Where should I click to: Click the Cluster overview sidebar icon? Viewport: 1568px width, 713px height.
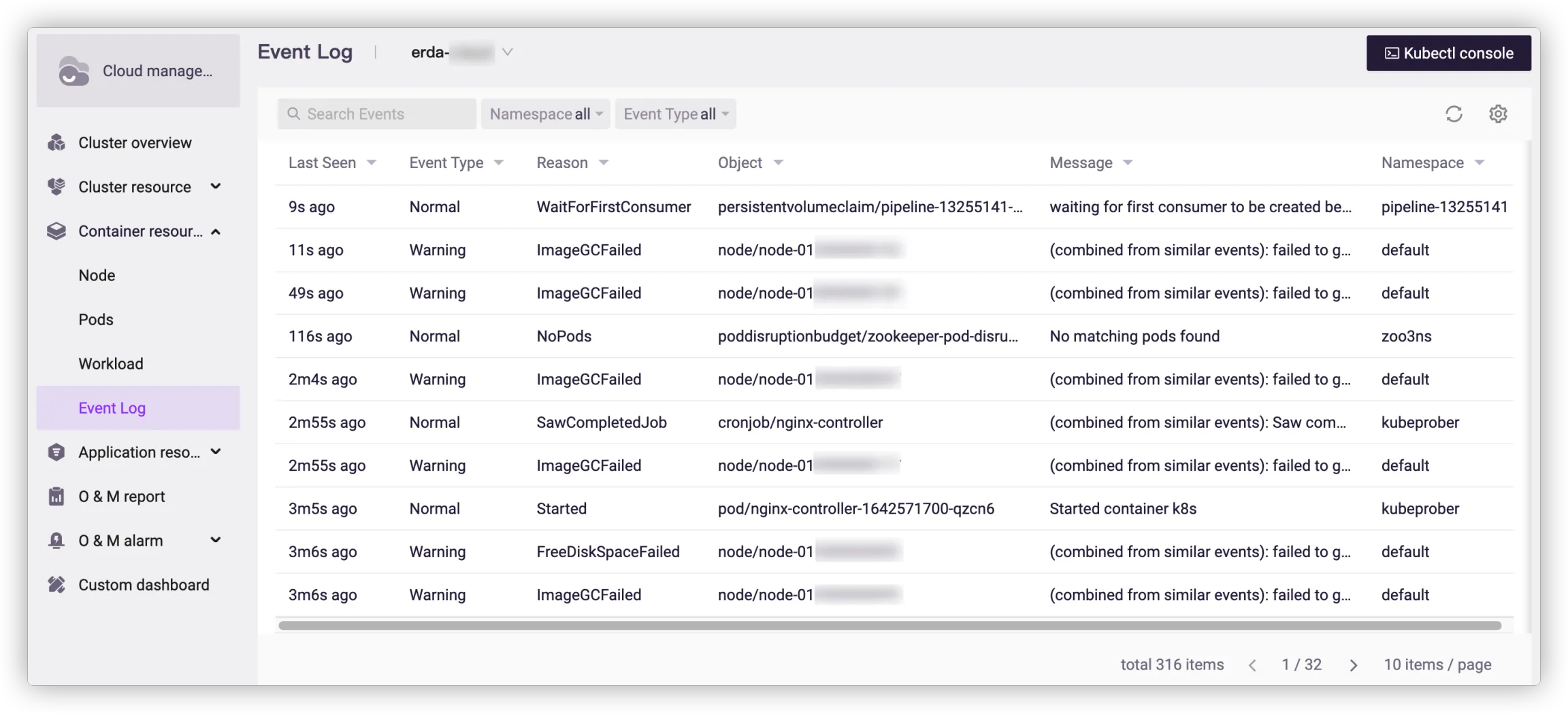tap(56, 143)
